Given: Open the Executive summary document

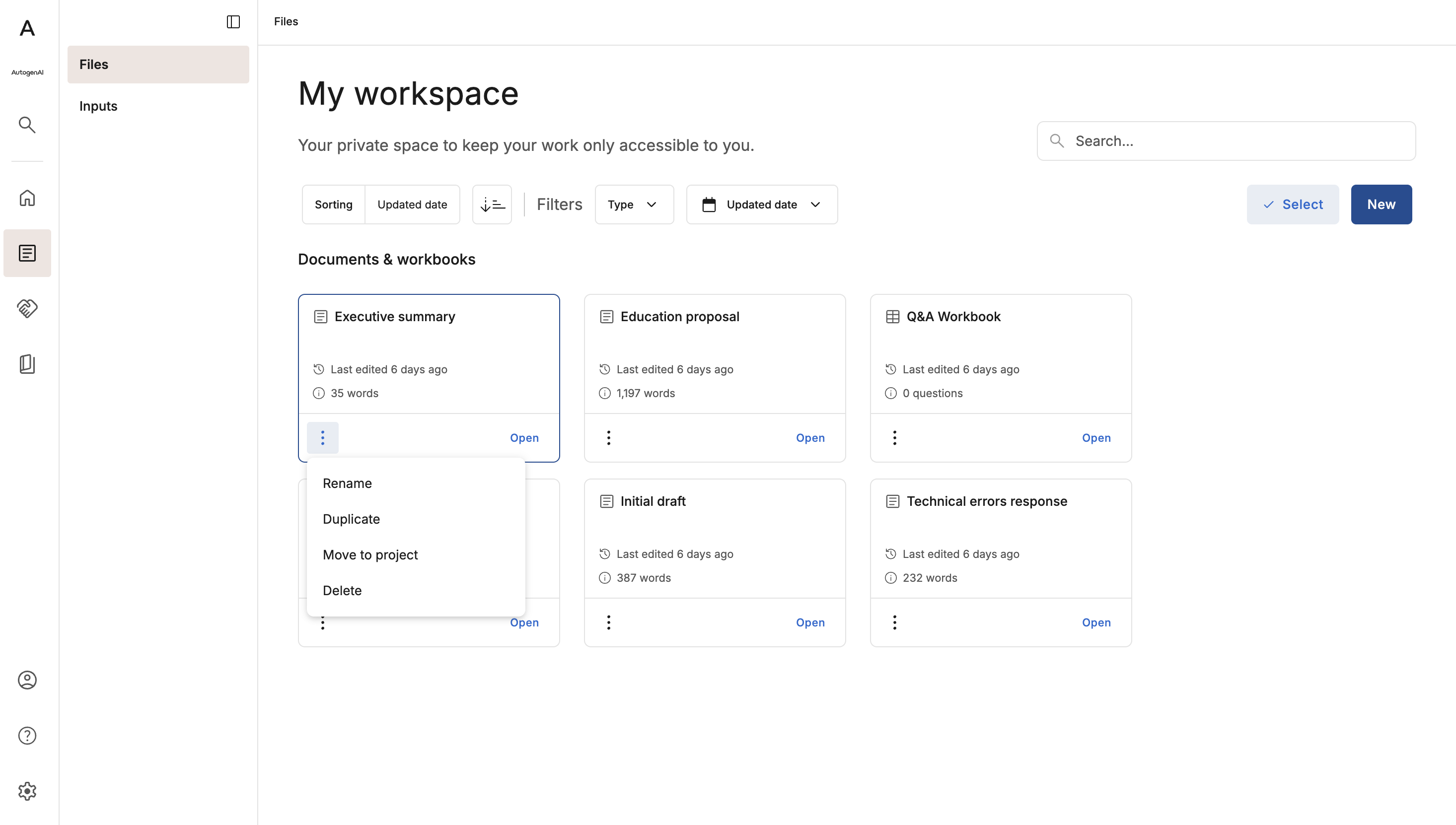Looking at the screenshot, I should pyautogui.click(x=524, y=438).
